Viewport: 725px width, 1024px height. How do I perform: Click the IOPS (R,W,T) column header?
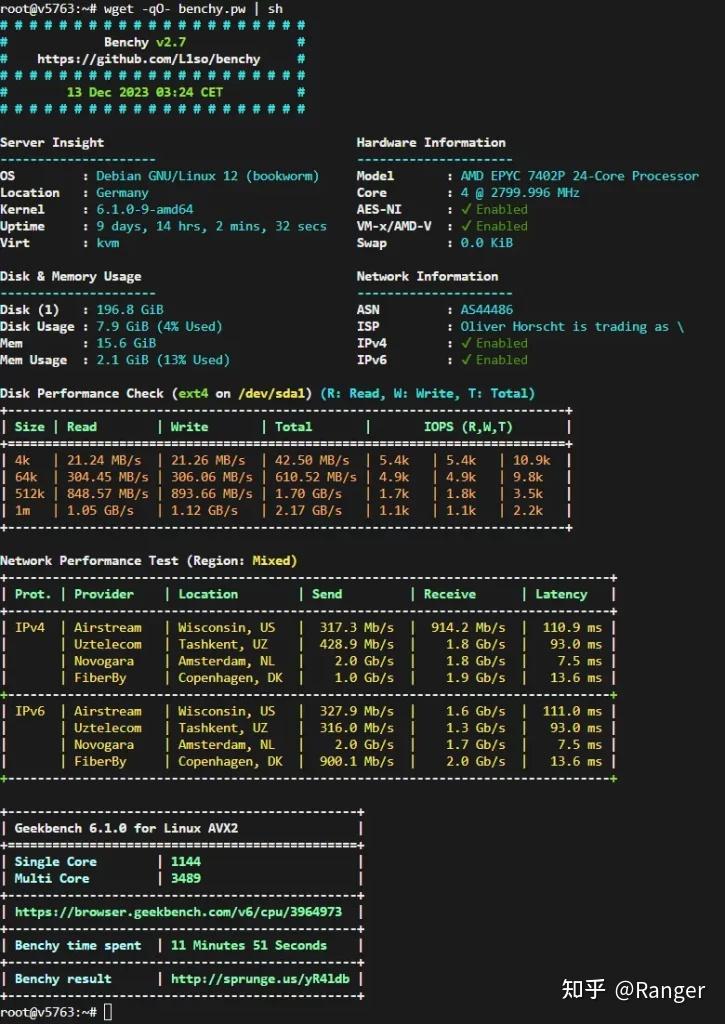[468, 427]
